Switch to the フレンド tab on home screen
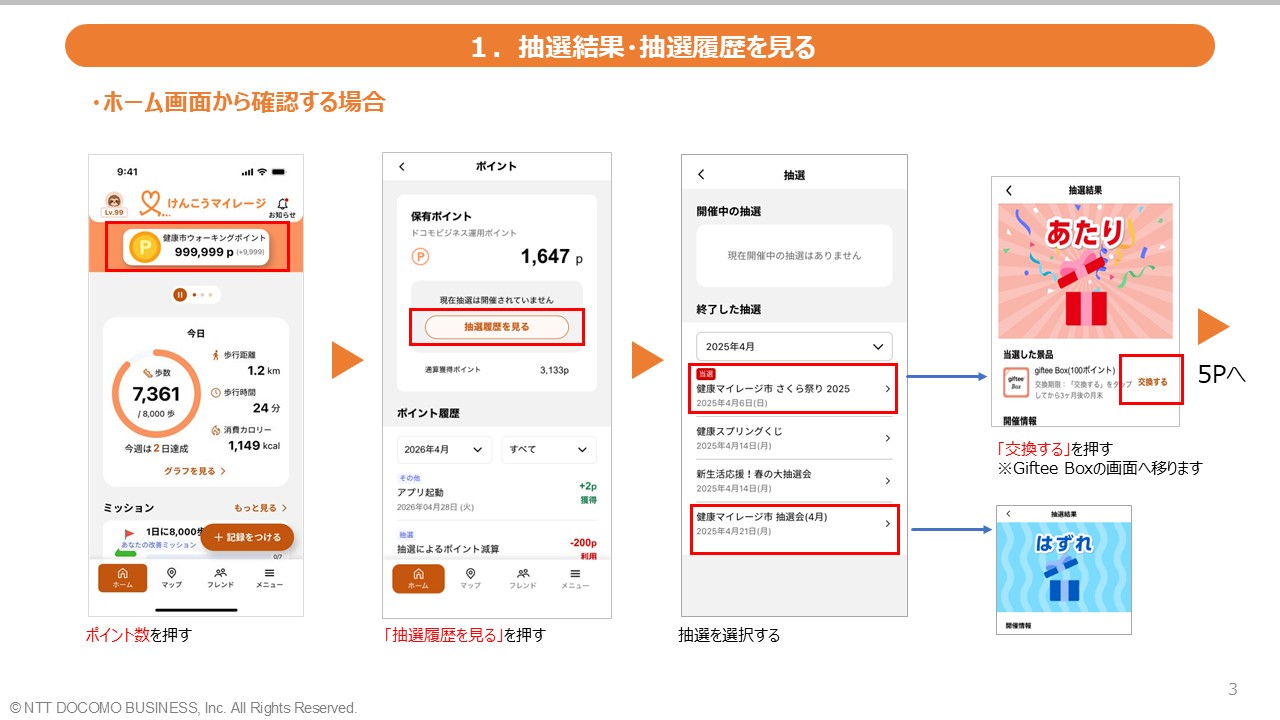The image size is (1280, 720). tap(220, 578)
